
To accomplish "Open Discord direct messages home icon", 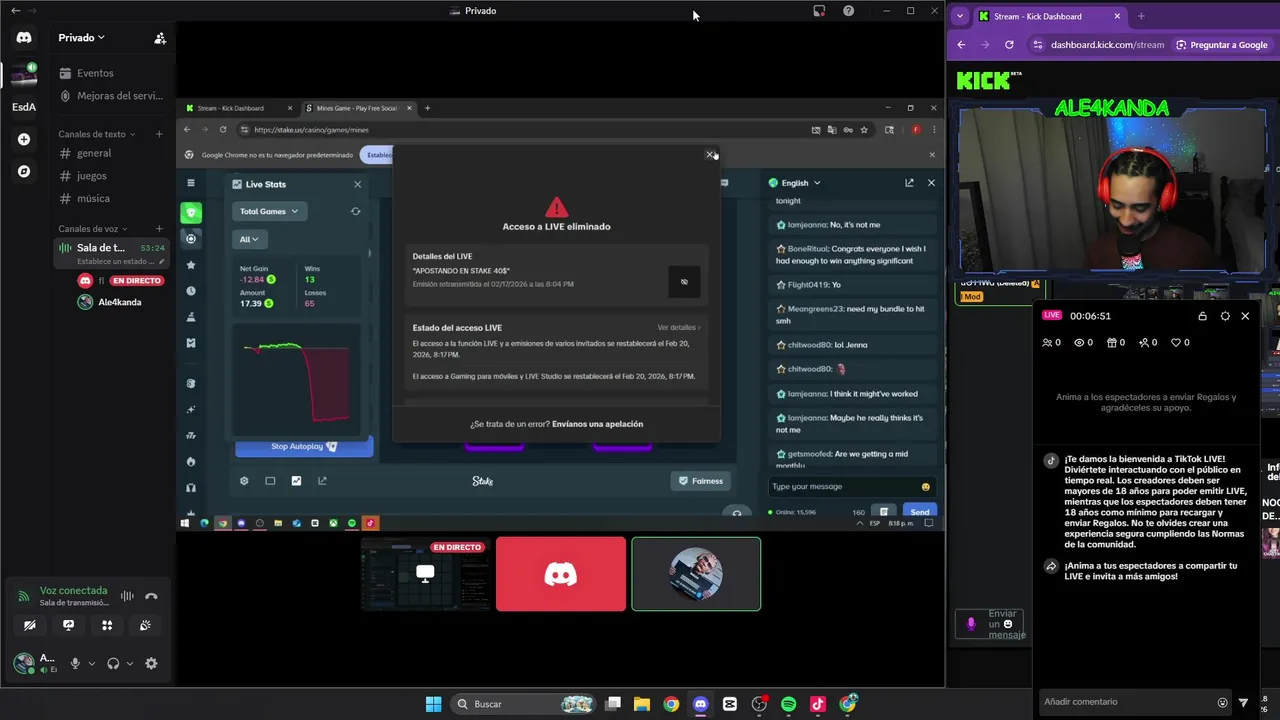I will pyautogui.click(x=24, y=38).
